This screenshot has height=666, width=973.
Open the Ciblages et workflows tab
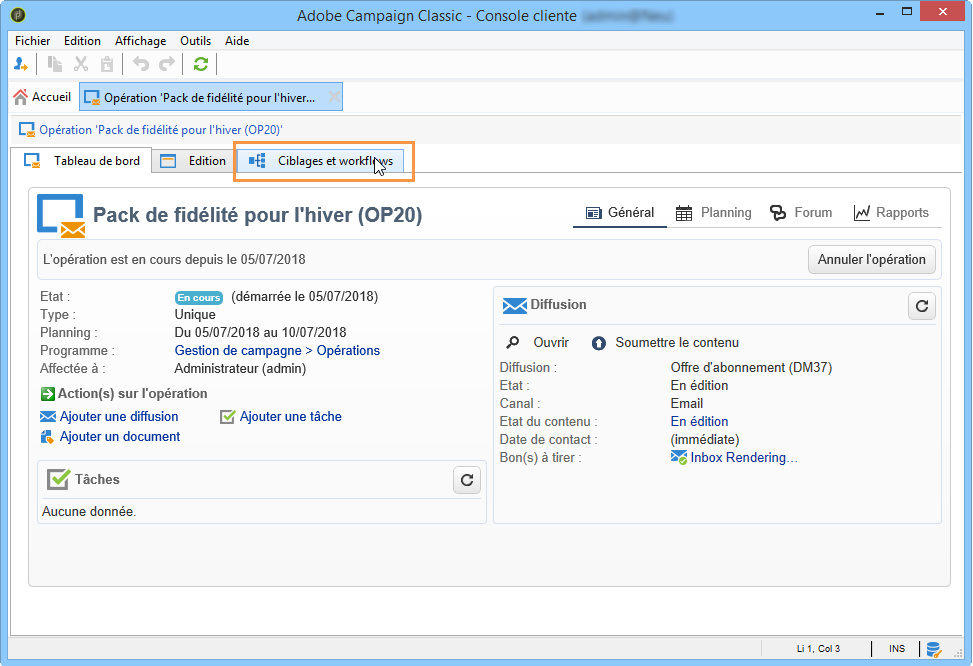[x=321, y=161]
